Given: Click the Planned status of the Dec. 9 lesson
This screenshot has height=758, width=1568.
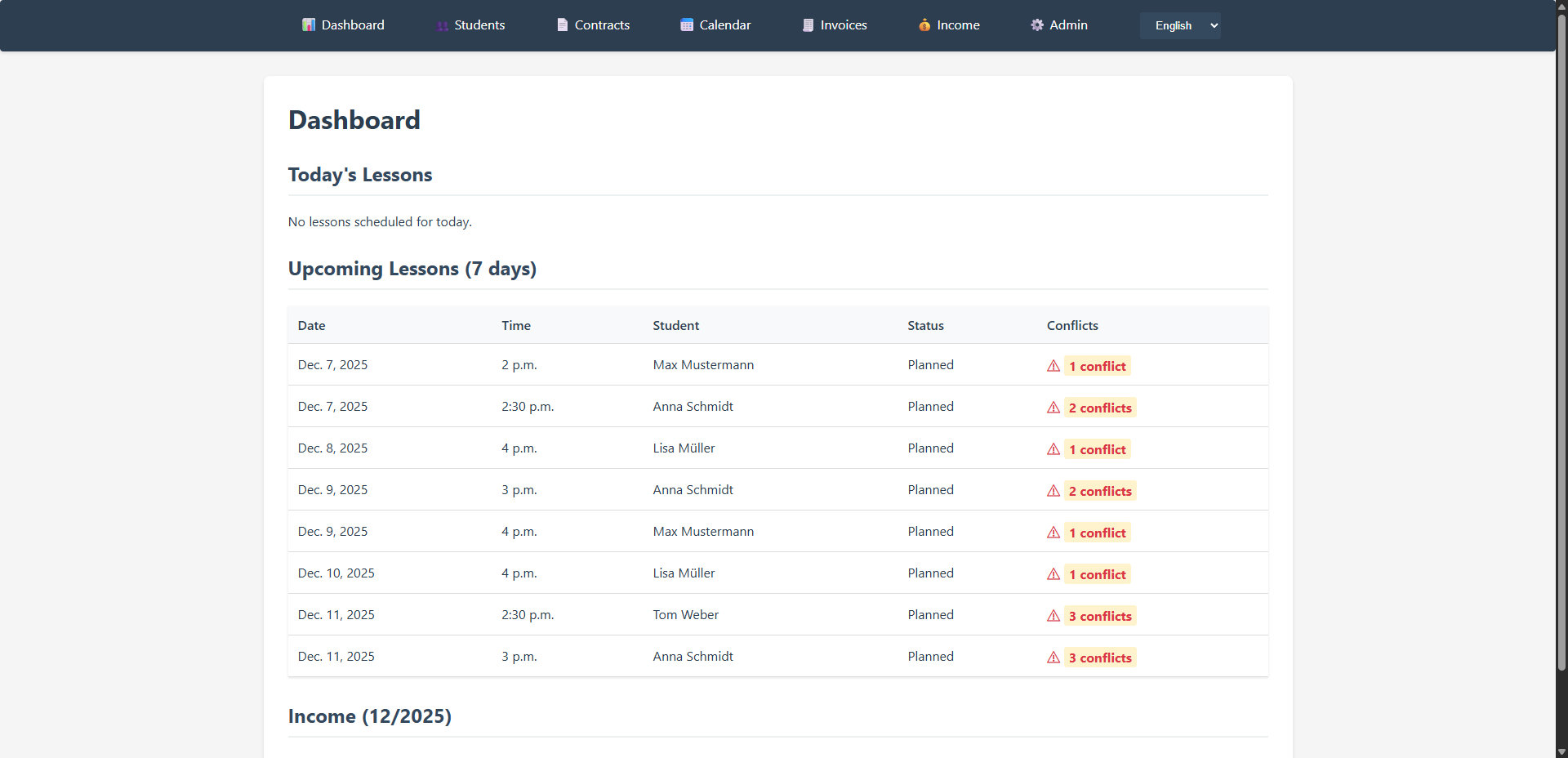Looking at the screenshot, I should [x=930, y=489].
